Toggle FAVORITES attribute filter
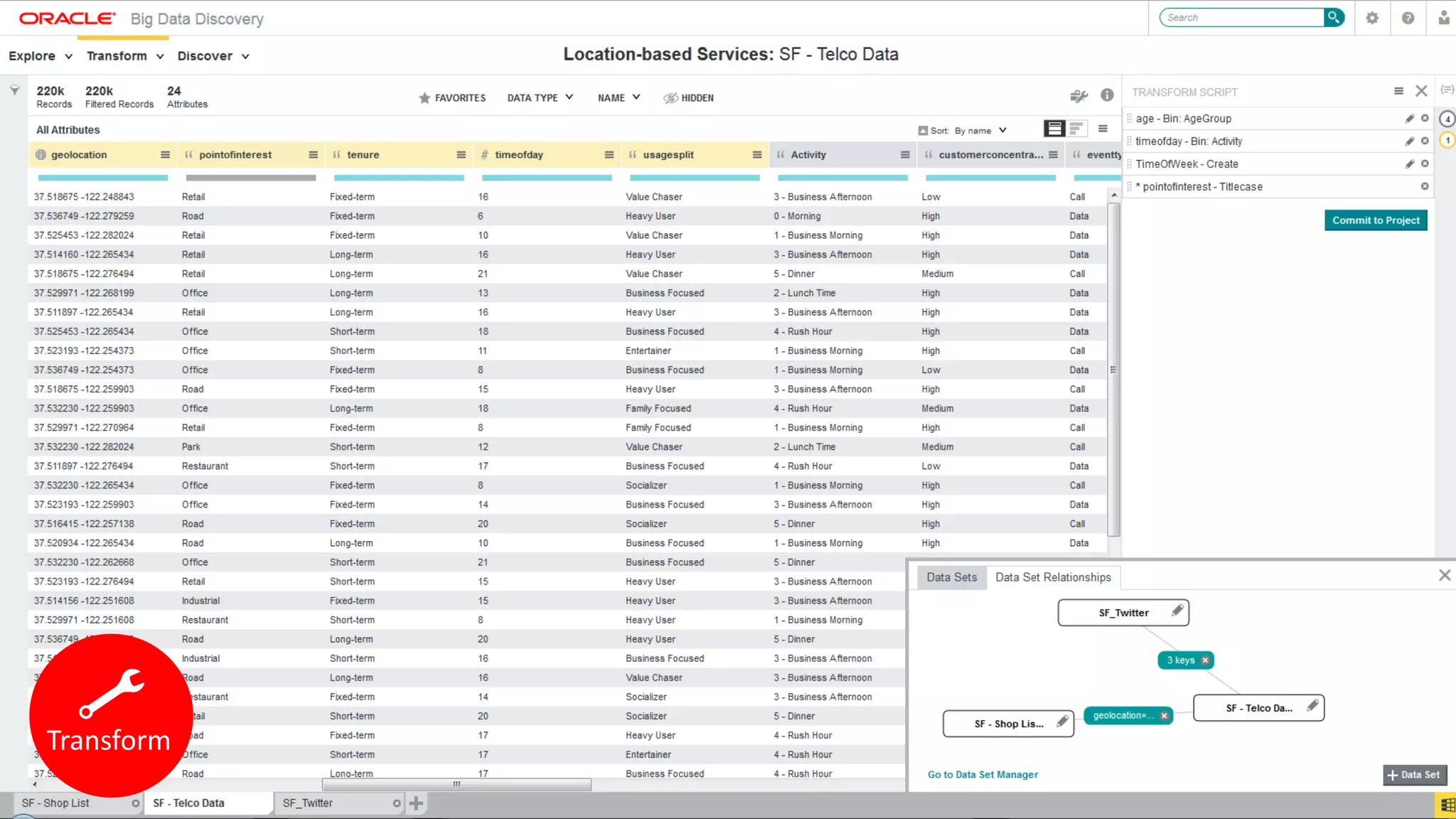The height and width of the screenshot is (819, 1456). [452, 98]
